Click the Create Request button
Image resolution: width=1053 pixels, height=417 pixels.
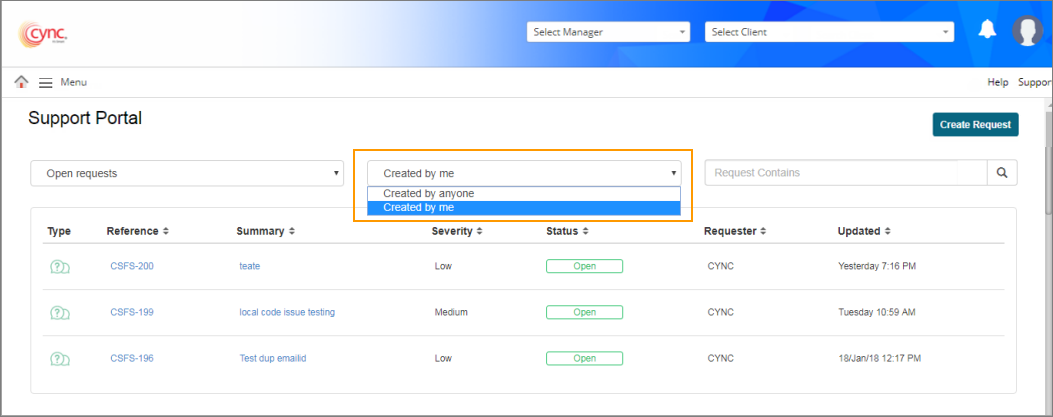pyautogui.click(x=975, y=124)
